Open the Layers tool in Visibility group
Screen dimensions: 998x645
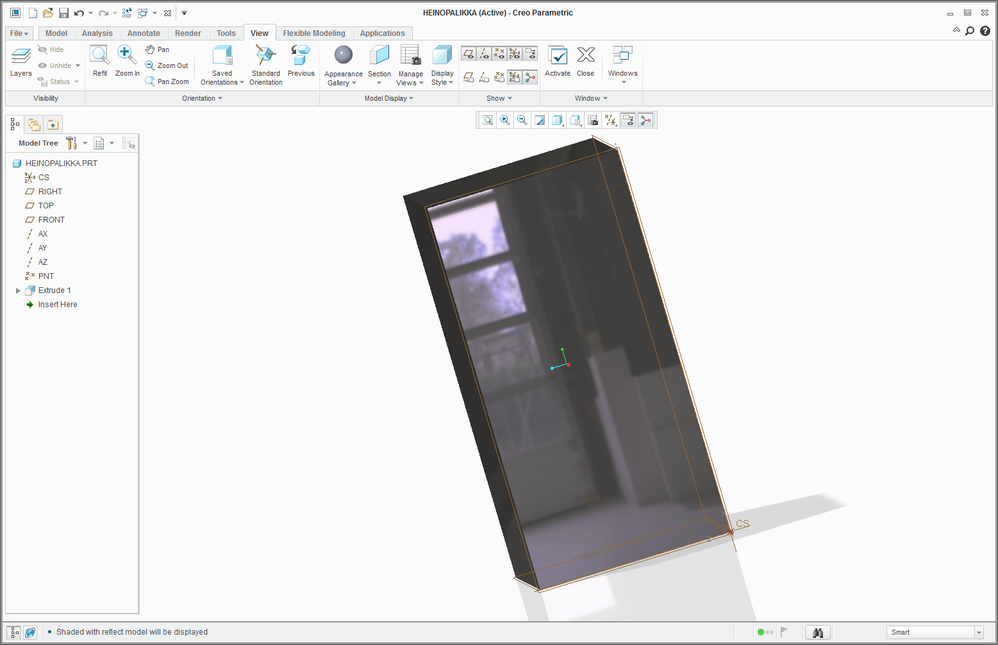coord(21,62)
